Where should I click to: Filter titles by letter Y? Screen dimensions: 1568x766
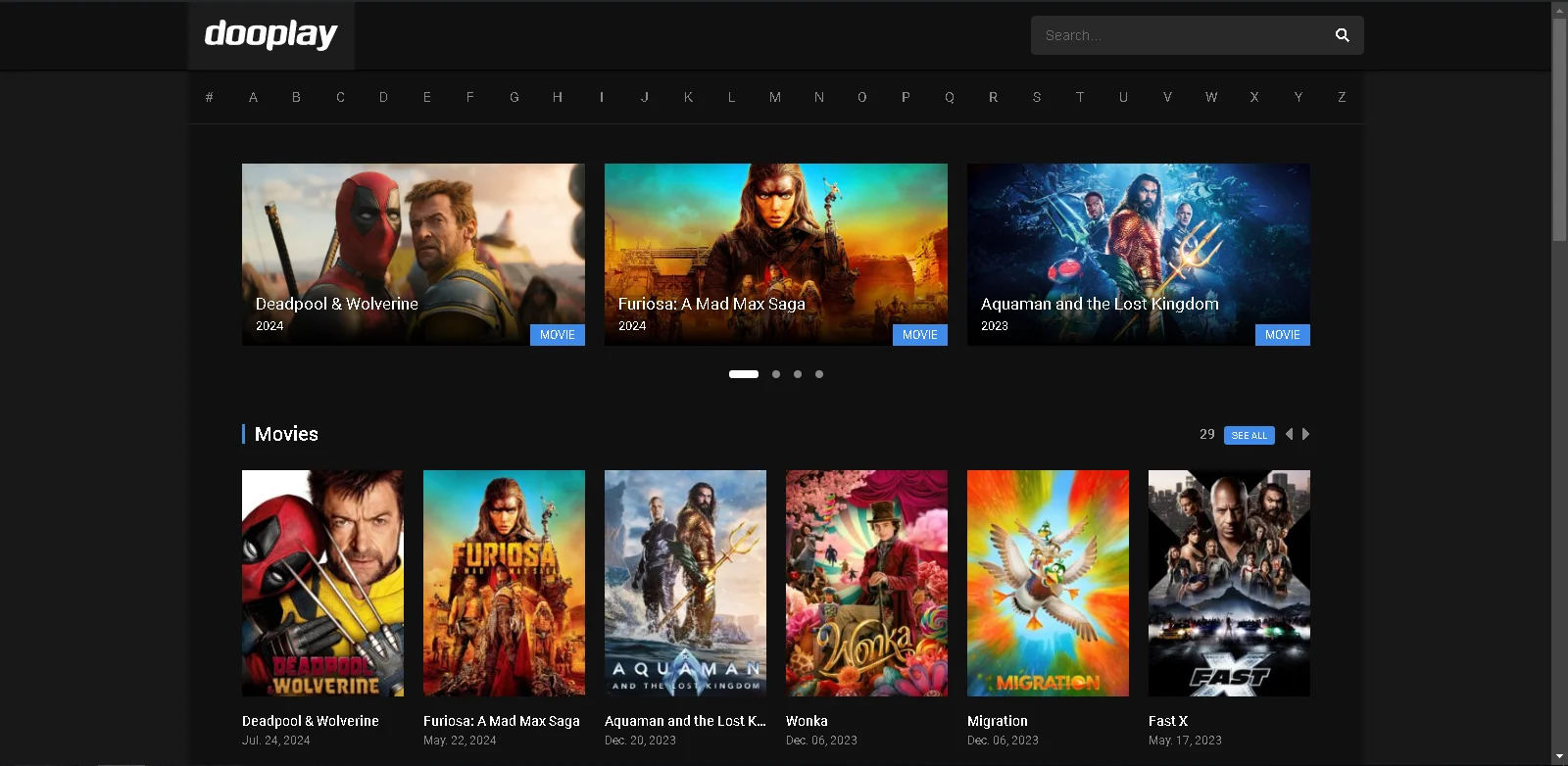1298,97
